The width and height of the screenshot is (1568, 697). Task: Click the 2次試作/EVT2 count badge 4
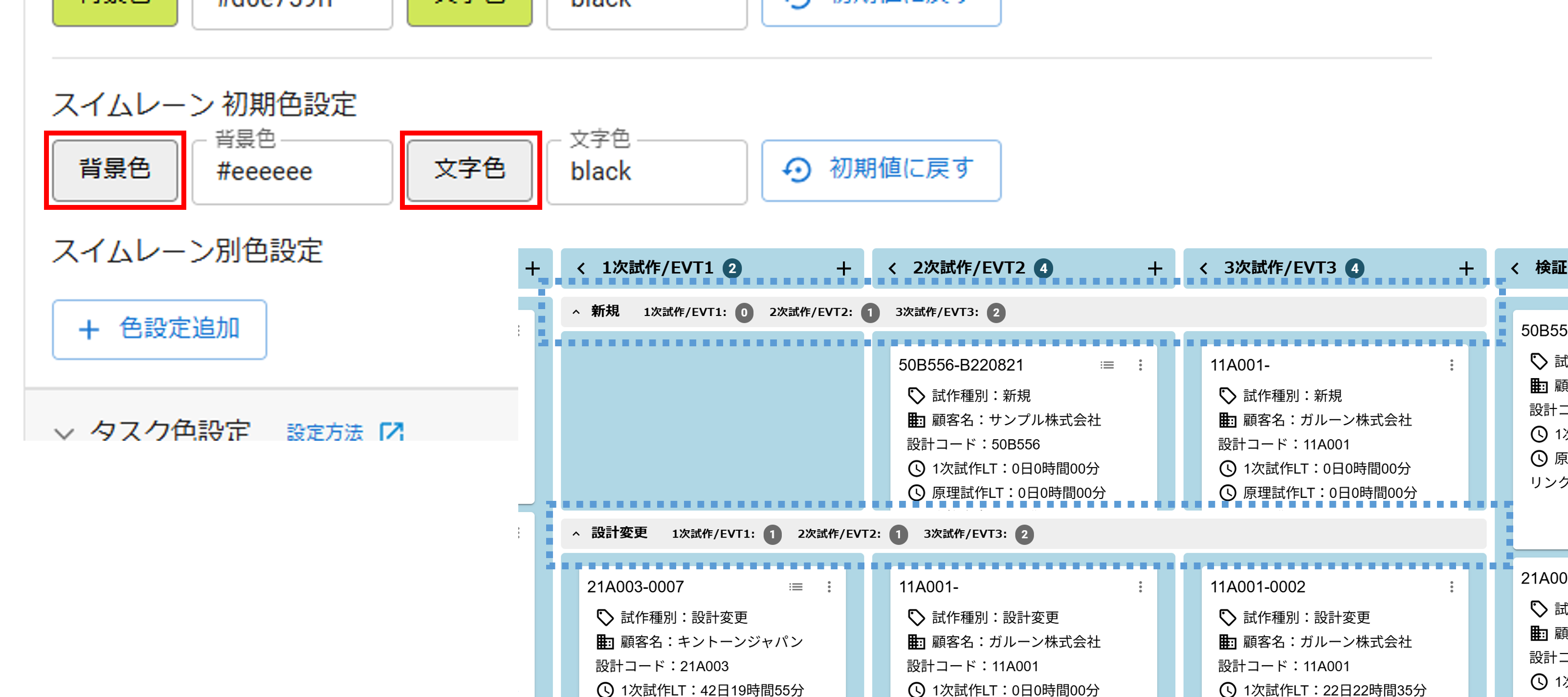tap(1043, 269)
